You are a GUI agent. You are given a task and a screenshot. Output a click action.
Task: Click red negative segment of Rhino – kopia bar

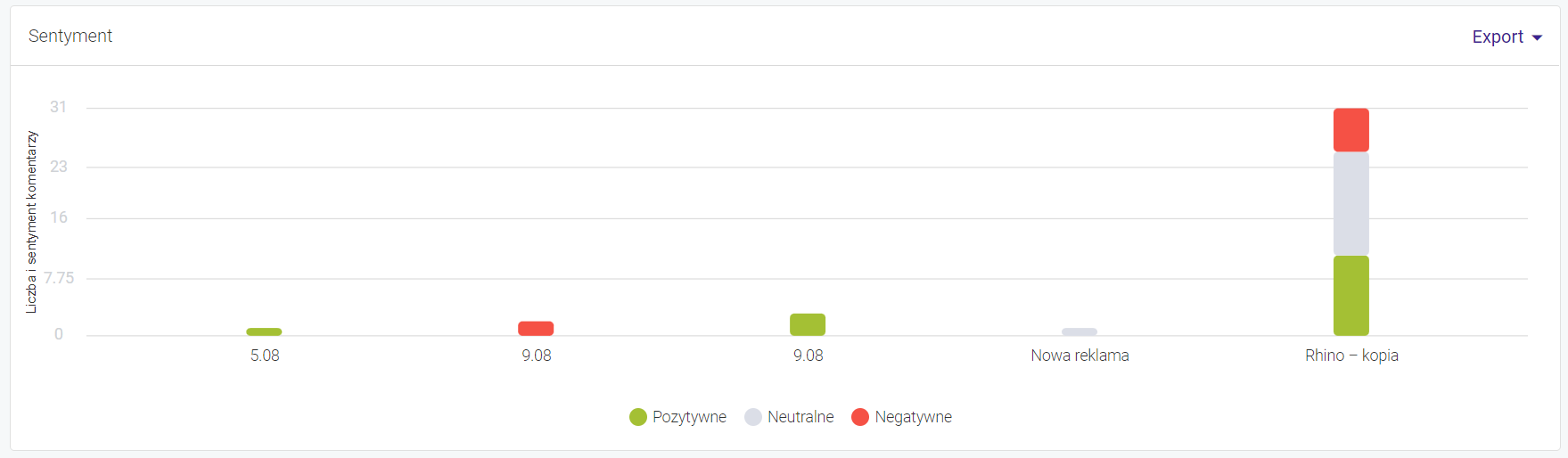[x=1351, y=130]
